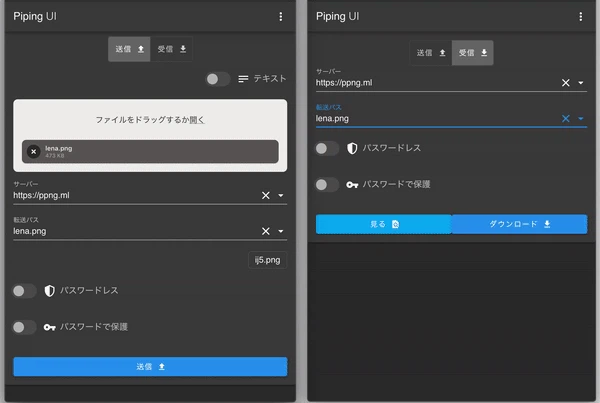Click the 5.png suggestion chip
Image resolution: width=600 pixels, height=403 pixels.
(x=267, y=260)
